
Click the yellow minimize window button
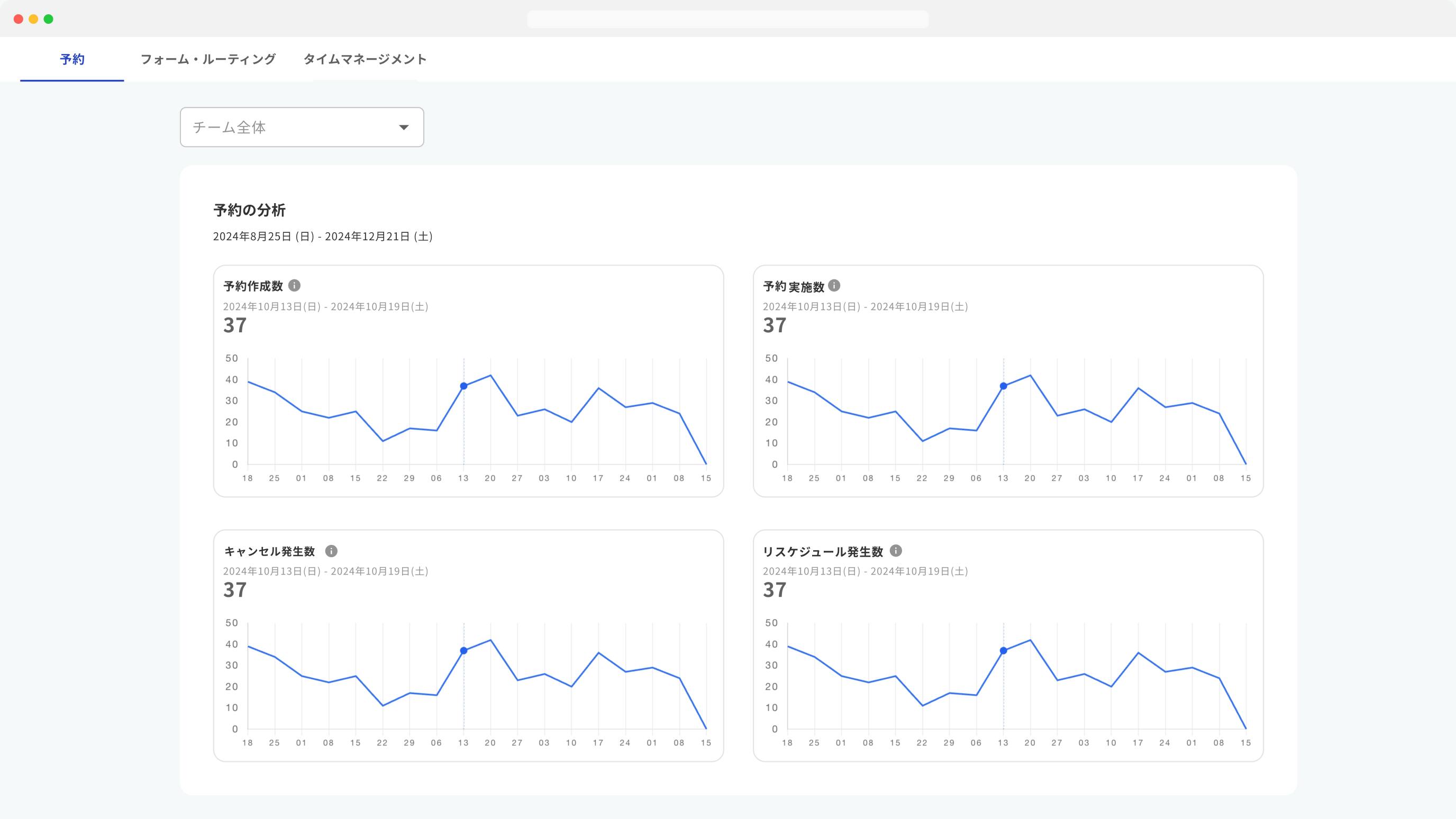(x=33, y=19)
